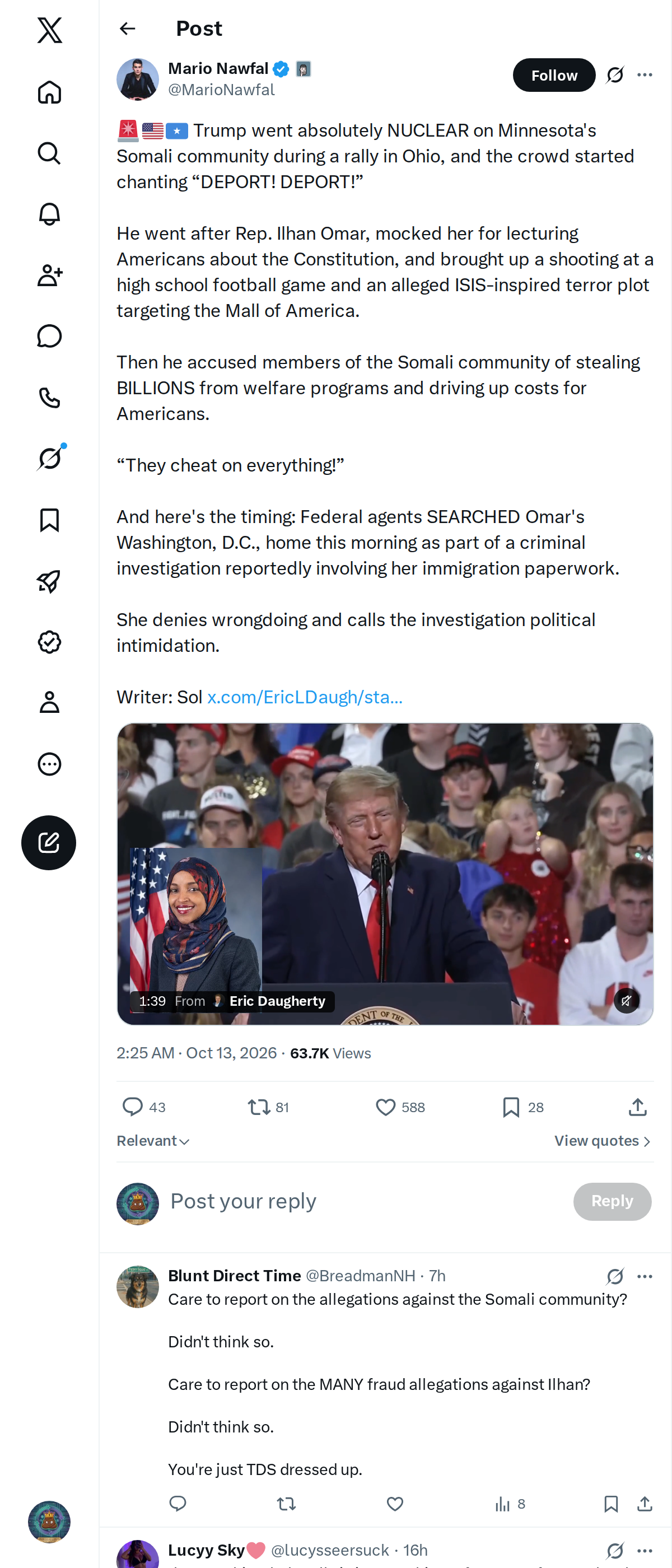The image size is (672, 1568).
Task: Open more options on Mario Nawfal's post
Action: click(645, 75)
